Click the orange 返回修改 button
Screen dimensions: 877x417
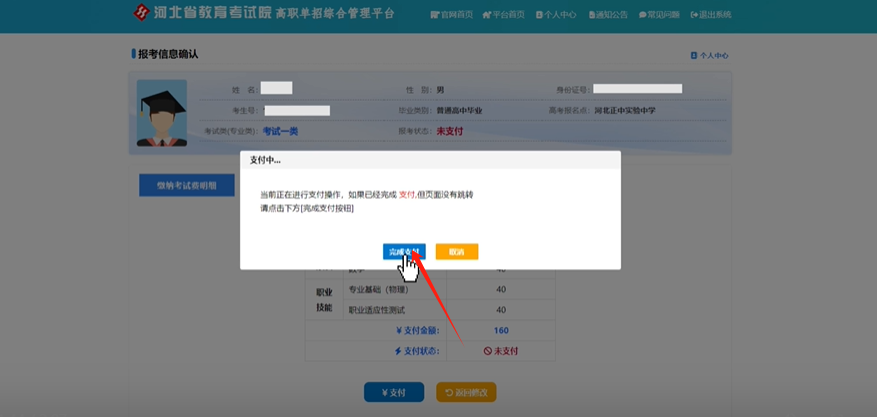pos(466,392)
